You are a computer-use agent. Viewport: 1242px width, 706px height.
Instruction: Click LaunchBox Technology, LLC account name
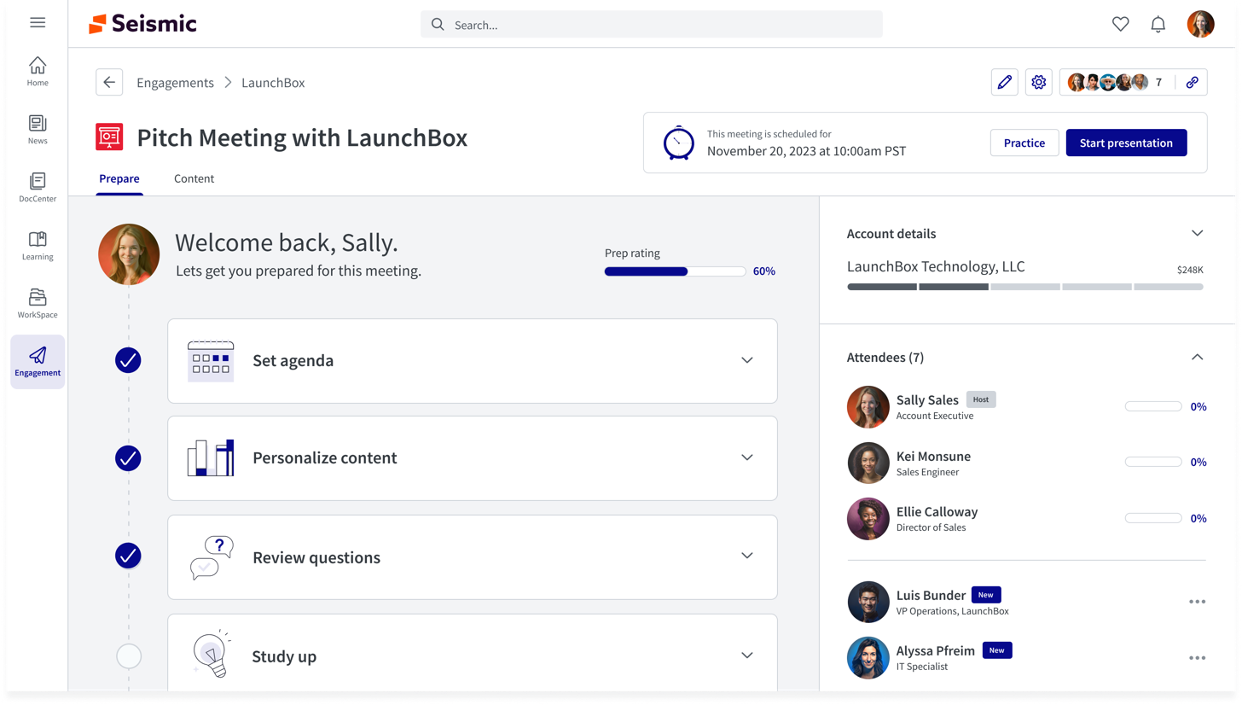click(936, 267)
